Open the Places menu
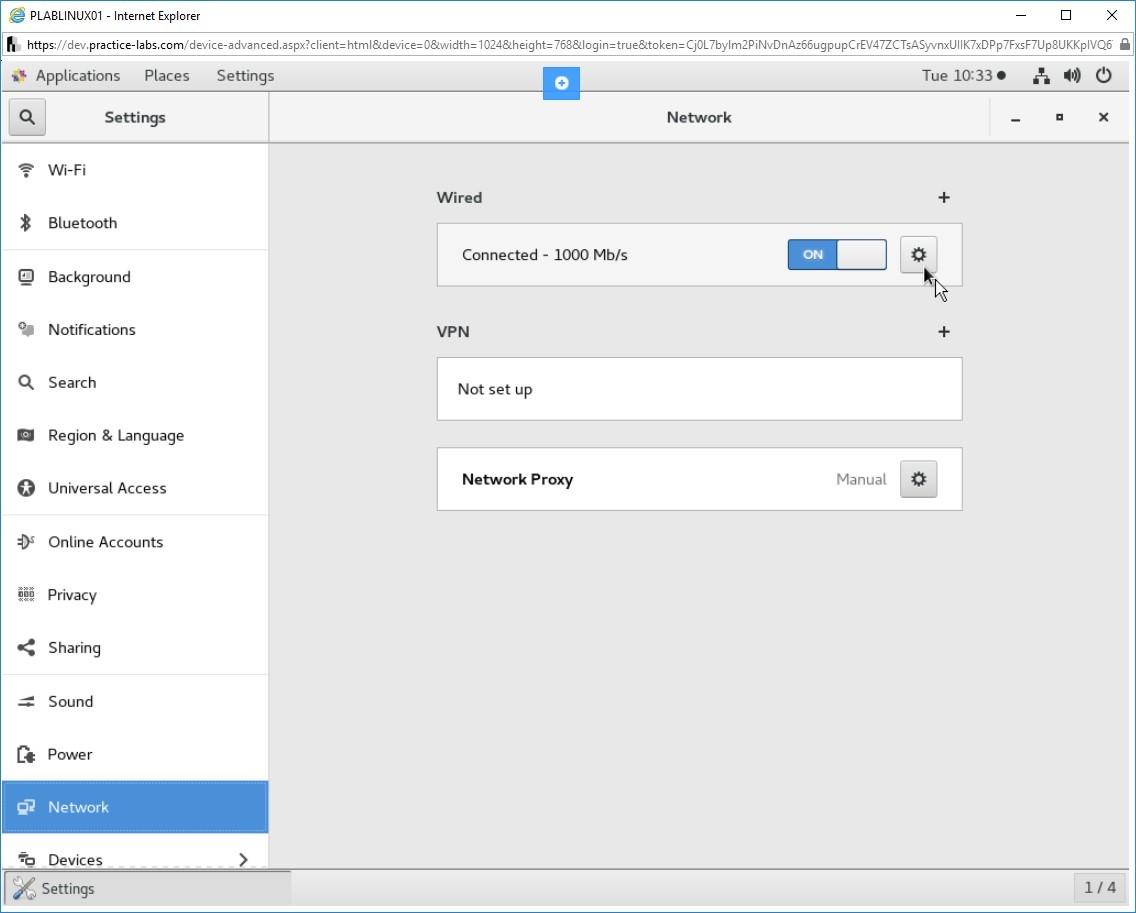 pos(167,75)
